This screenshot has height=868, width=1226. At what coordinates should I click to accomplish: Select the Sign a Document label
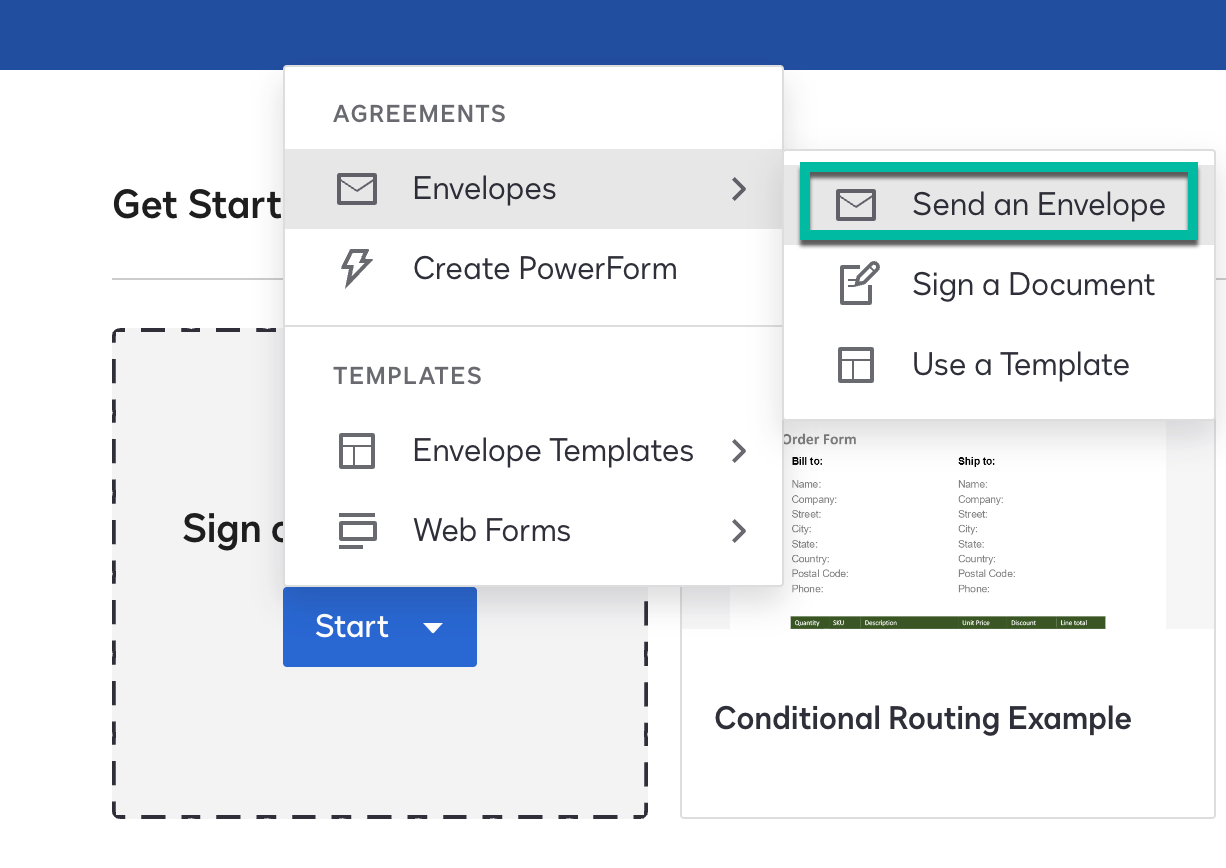pyautogui.click(x=1033, y=285)
